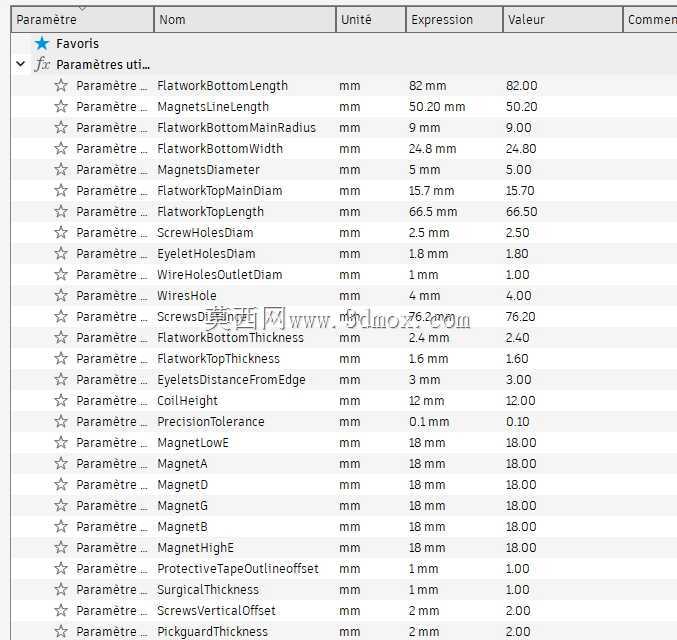The image size is (677, 640).
Task: Toggle favorite star for FlatworkBottomWidth
Action: [x=61, y=149]
